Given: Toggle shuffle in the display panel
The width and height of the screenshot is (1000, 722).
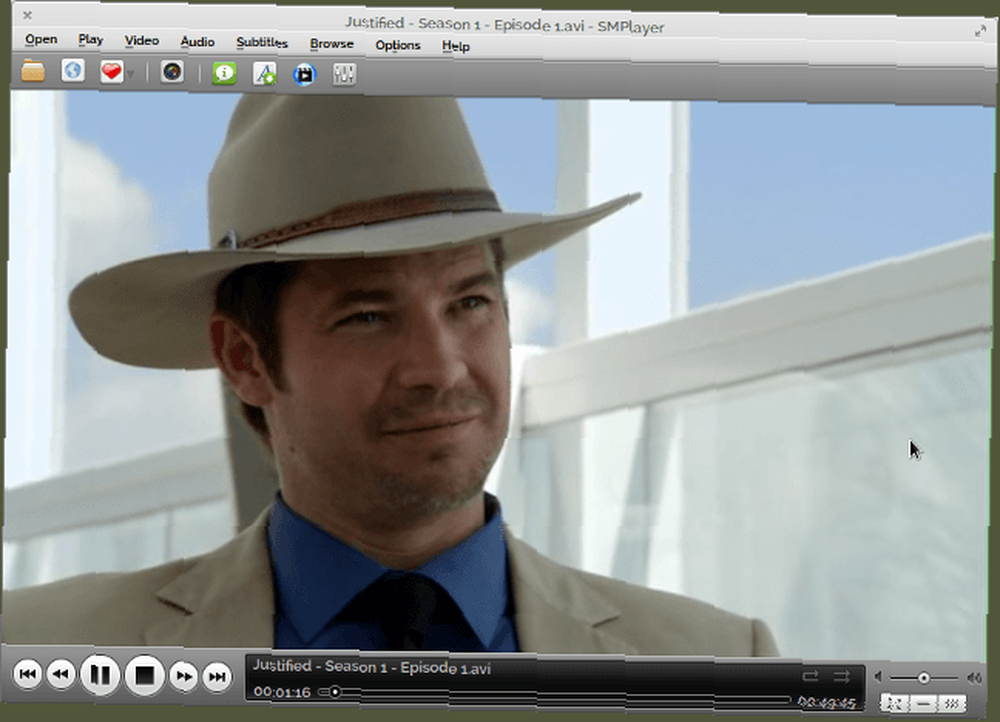Looking at the screenshot, I should (842, 676).
